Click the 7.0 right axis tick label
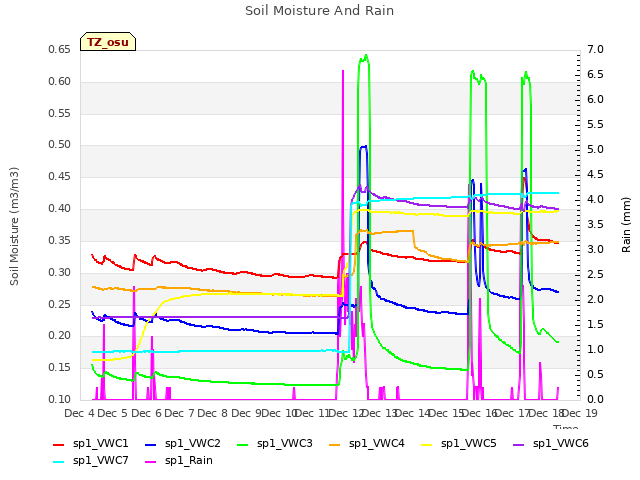The image size is (640, 480). pos(595,49)
